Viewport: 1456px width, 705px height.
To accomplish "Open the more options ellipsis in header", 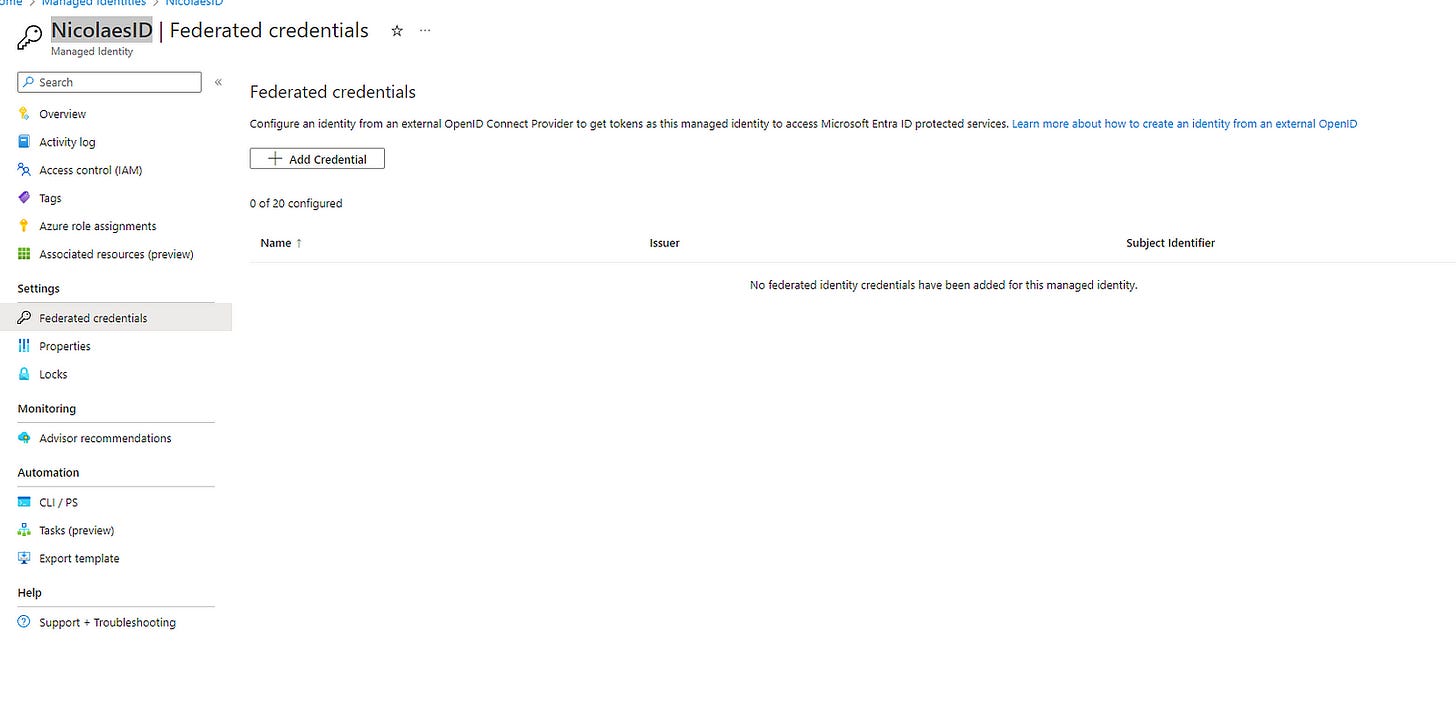I will [x=426, y=31].
